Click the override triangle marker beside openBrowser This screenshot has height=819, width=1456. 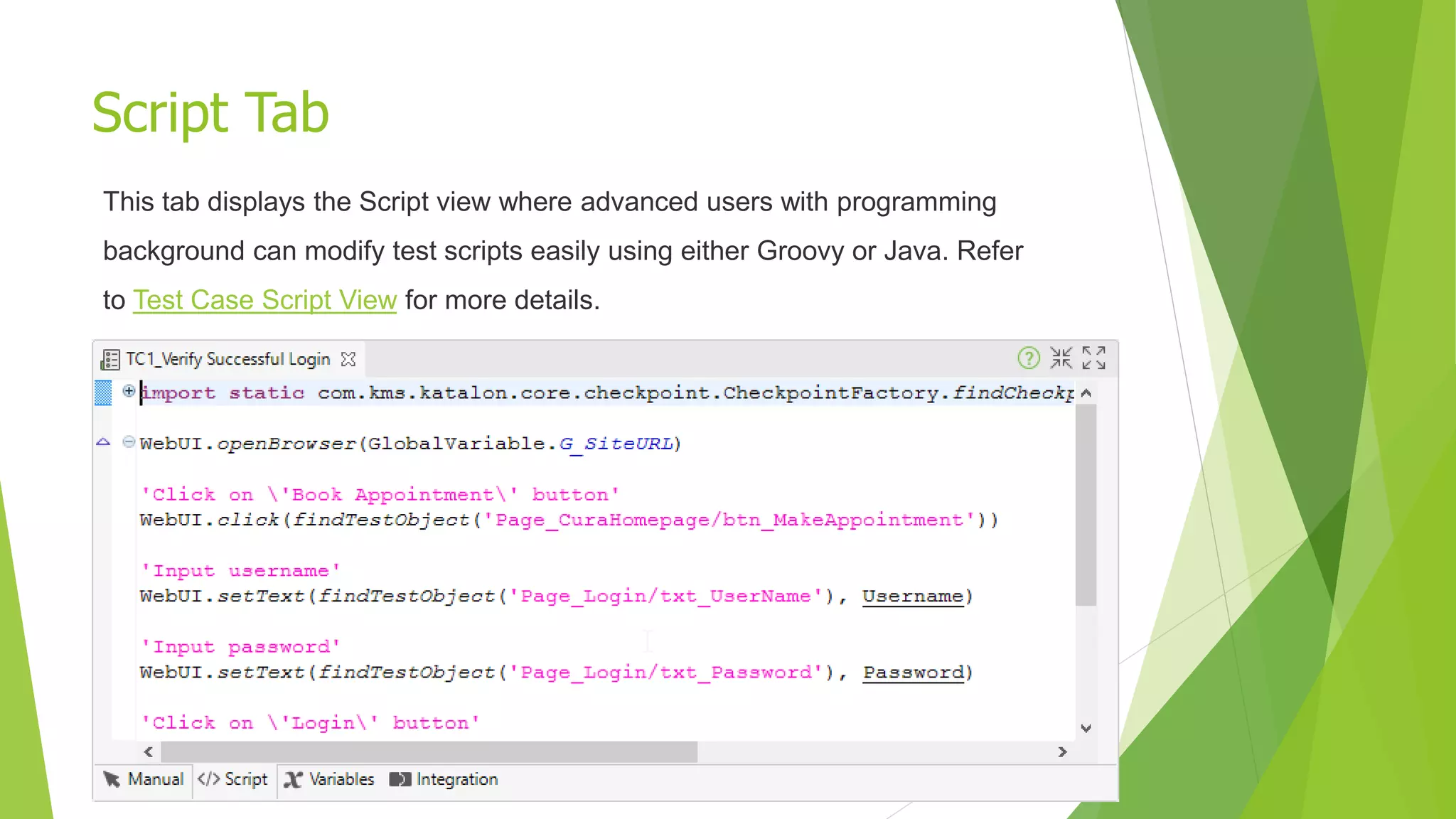pyautogui.click(x=103, y=442)
